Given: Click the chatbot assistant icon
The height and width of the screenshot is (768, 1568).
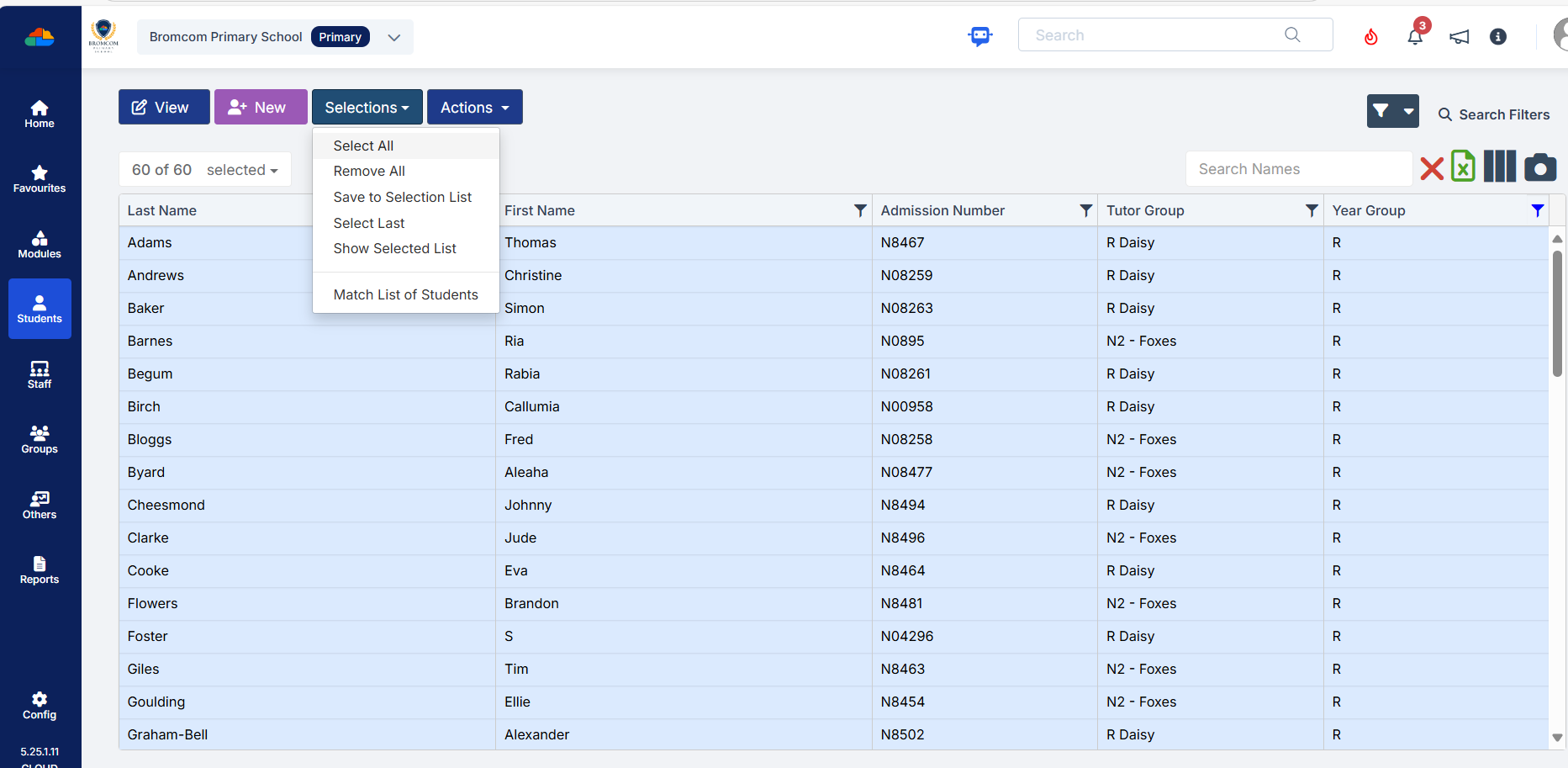Looking at the screenshot, I should pos(979,36).
